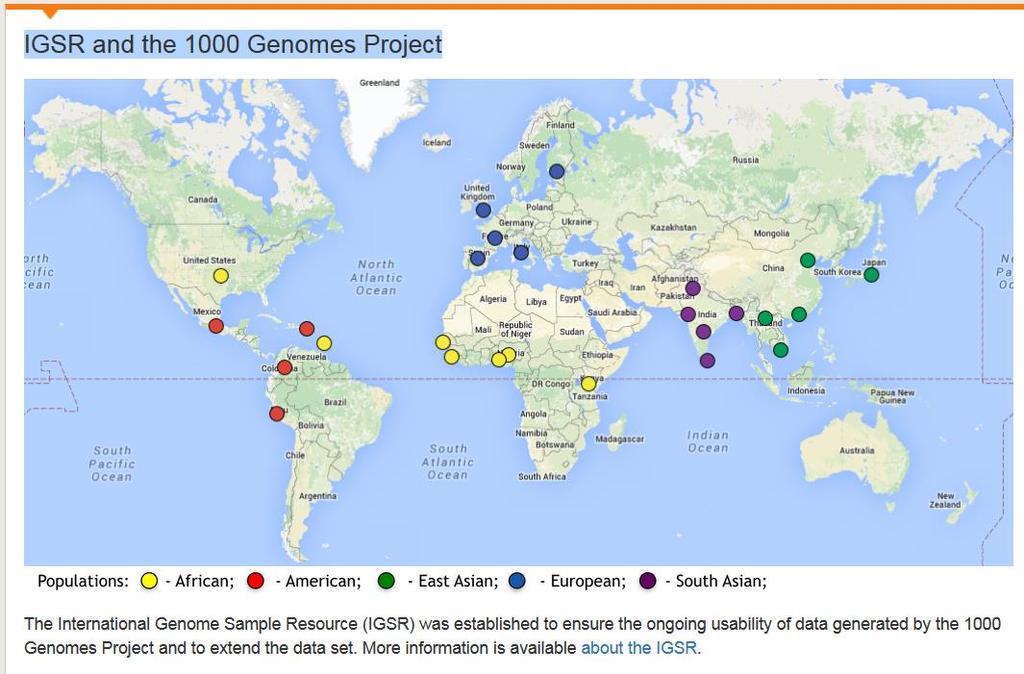Select the green marker on southern China coast
Image resolution: width=1024 pixels, height=674 pixels.
point(799,314)
